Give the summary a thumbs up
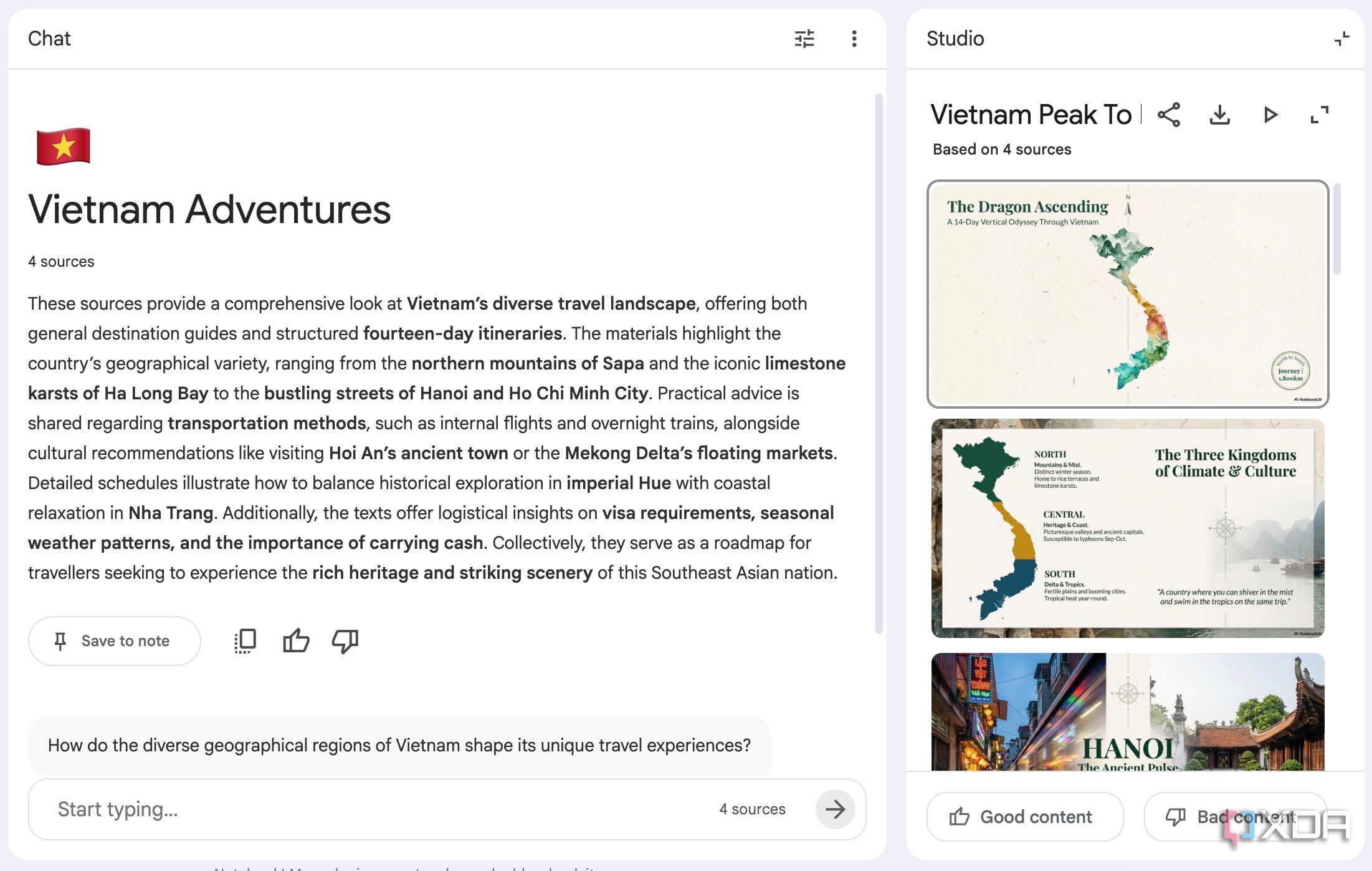The width and height of the screenshot is (1372, 871). (296, 640)
